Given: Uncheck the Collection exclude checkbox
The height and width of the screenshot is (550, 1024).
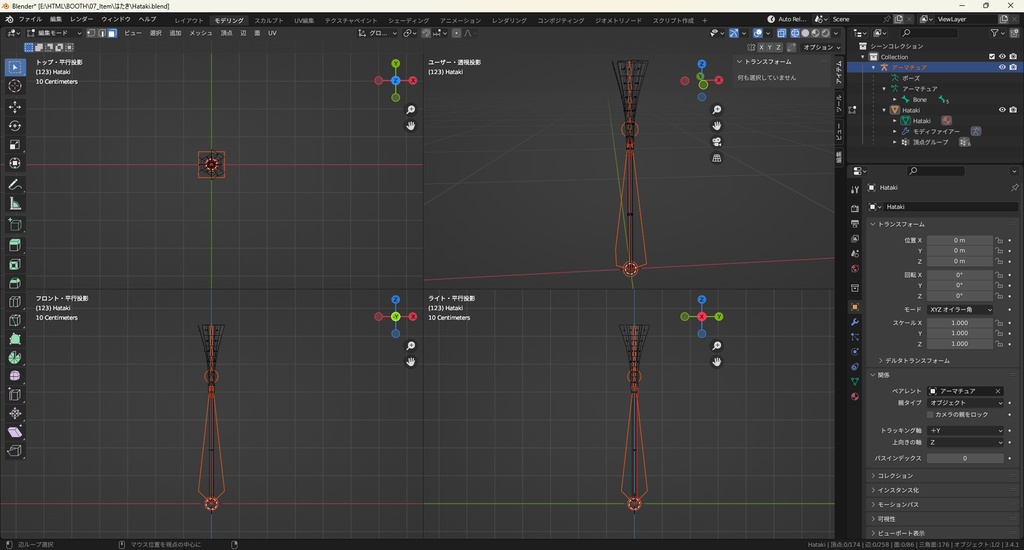Looking at the screenshot, I should (991, 57).
